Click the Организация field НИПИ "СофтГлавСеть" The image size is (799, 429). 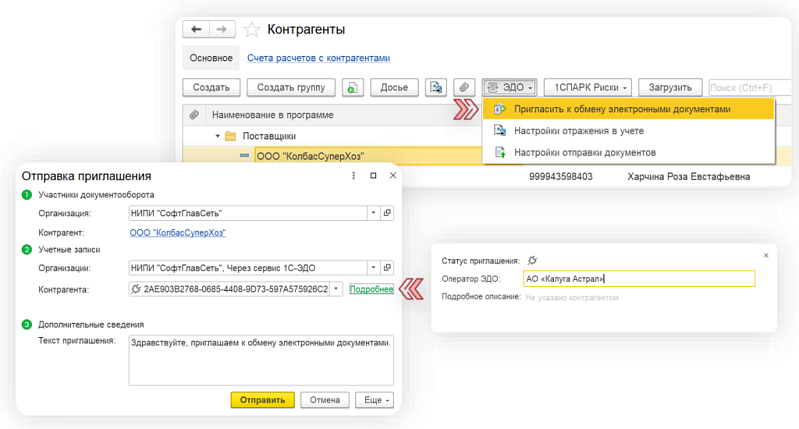click(x=248, y=213)
